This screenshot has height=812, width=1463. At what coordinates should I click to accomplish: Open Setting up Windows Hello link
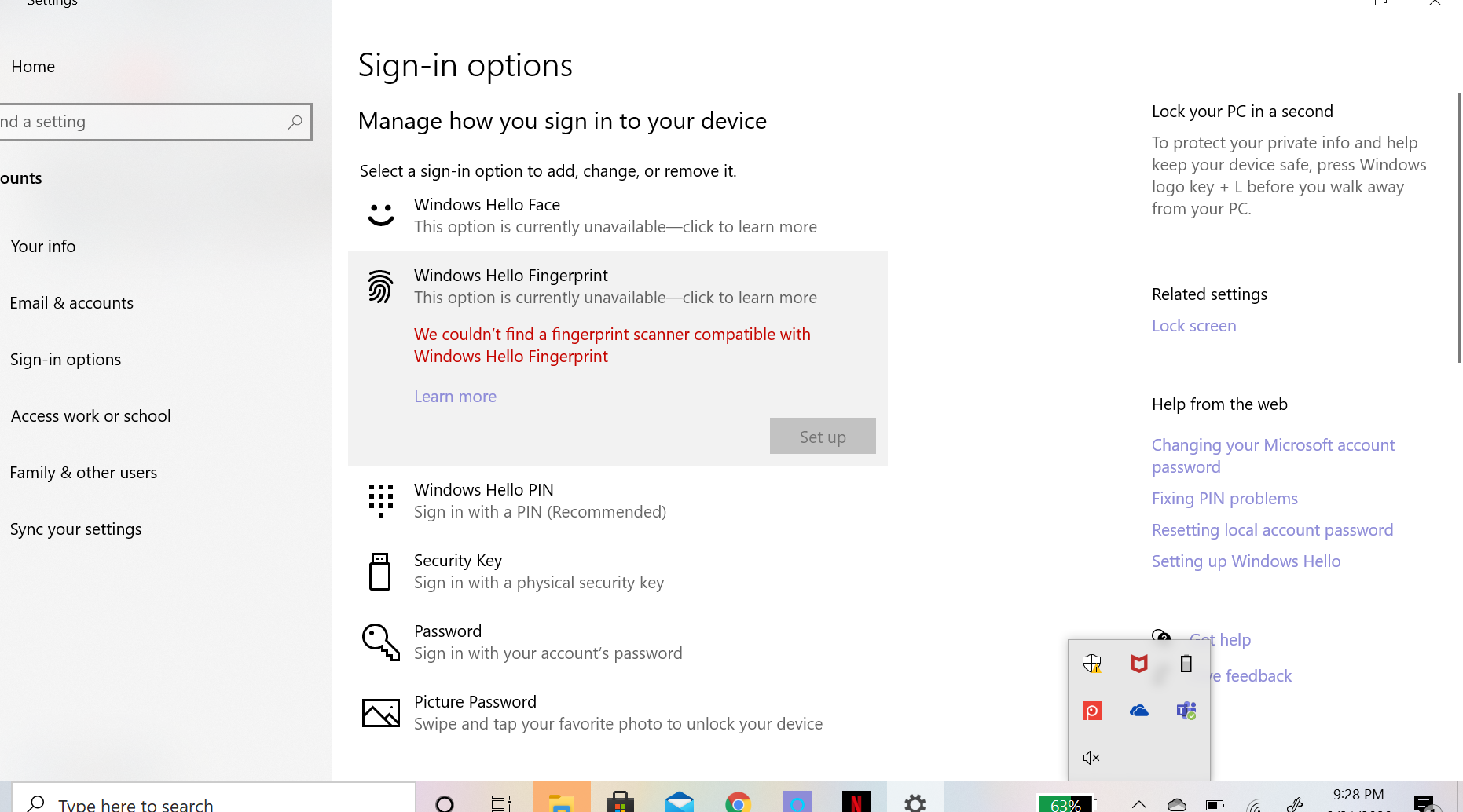[x=1246, y=561]
